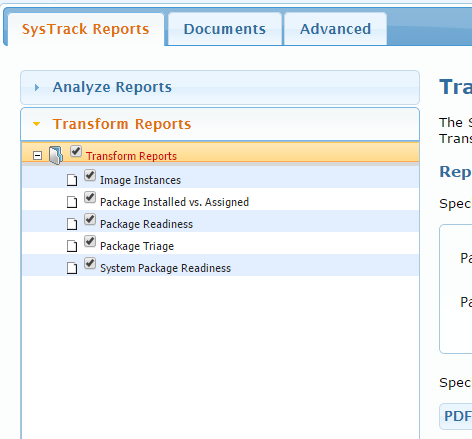Click the Image Instances document icon

(72, 180)
